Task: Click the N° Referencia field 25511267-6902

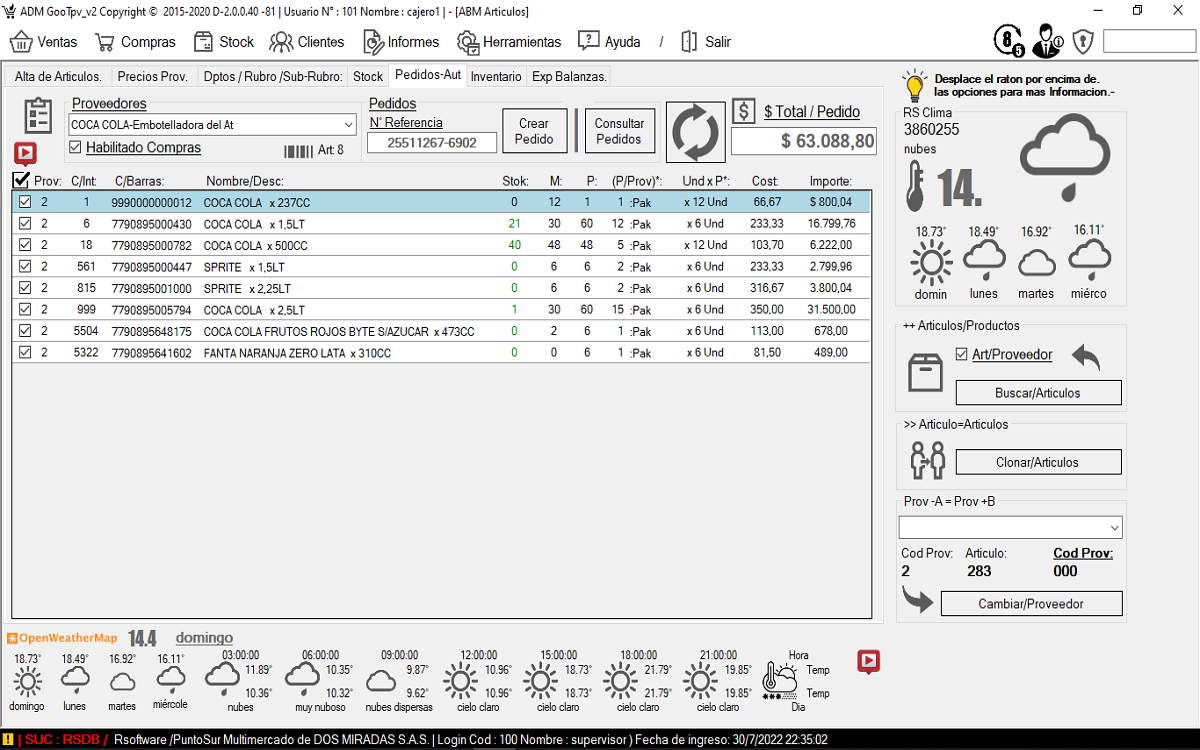Action: click(x=432, y=143)
